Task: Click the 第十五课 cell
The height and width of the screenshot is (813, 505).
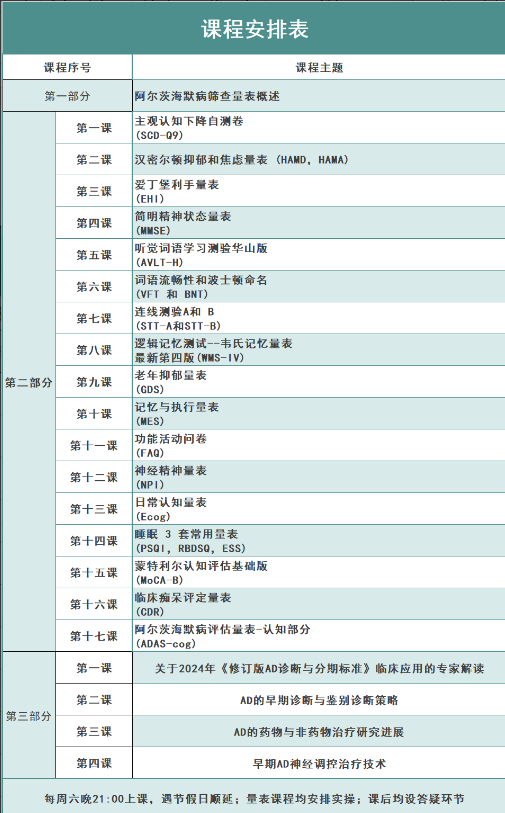Action: [94, 572]
